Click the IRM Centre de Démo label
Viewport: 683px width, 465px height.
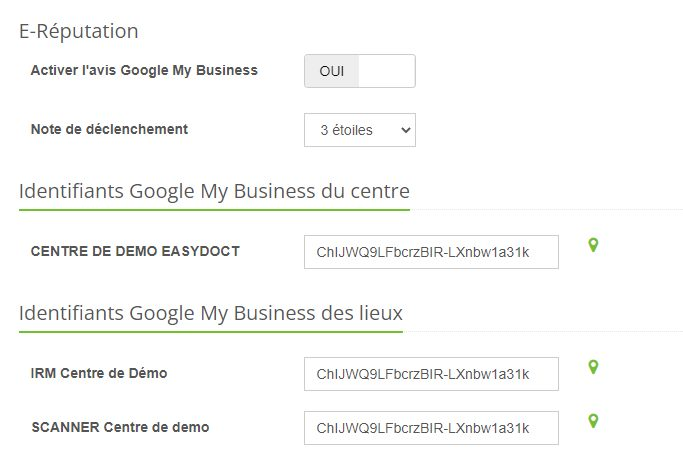(99, 373)
